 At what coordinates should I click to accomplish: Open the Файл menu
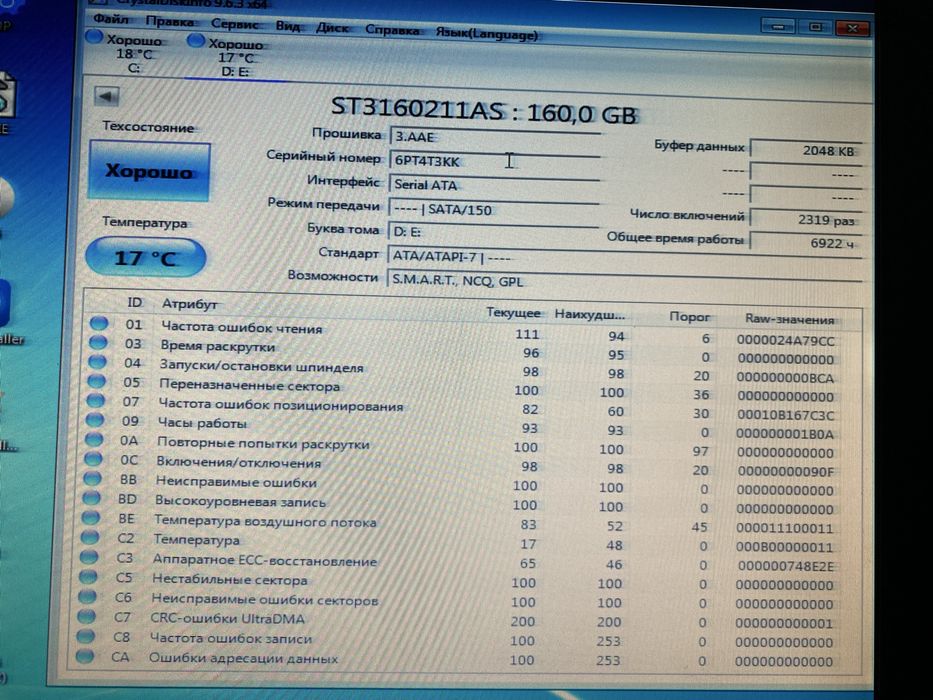pyautogui.click(x=111, y=19)
